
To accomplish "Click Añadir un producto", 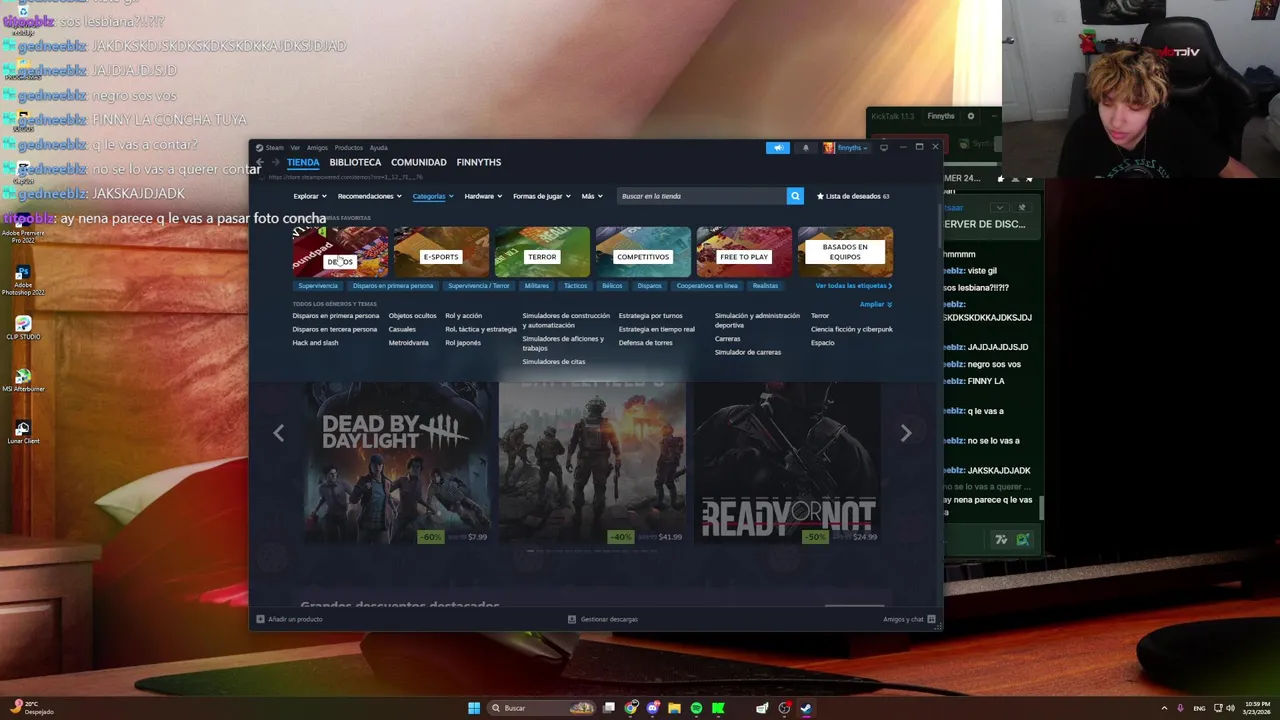I will [x=289, y=619].
